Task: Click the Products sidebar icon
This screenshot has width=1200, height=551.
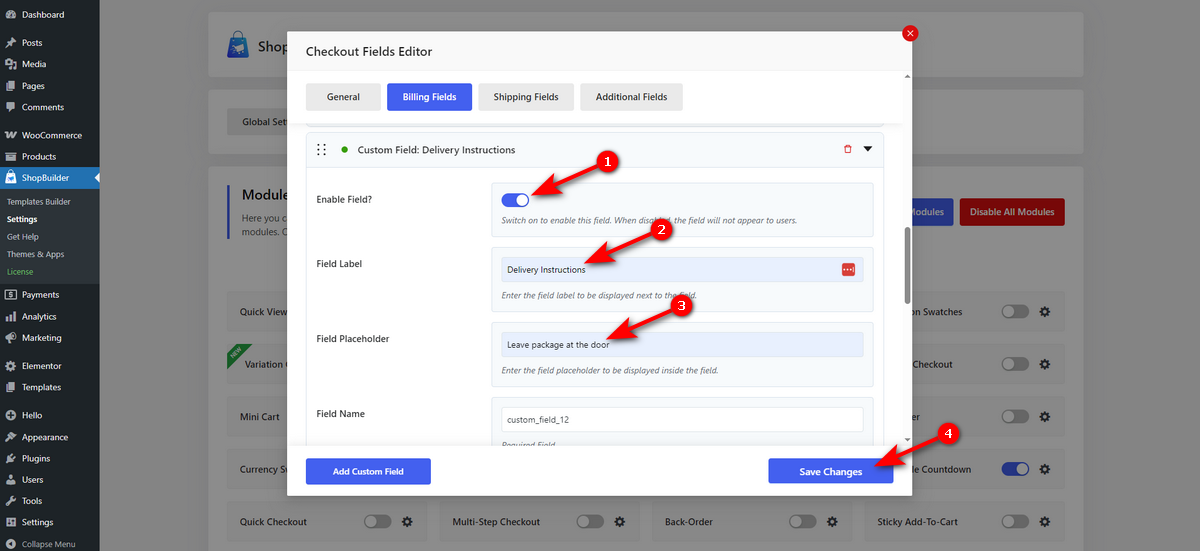Action: 11,157
